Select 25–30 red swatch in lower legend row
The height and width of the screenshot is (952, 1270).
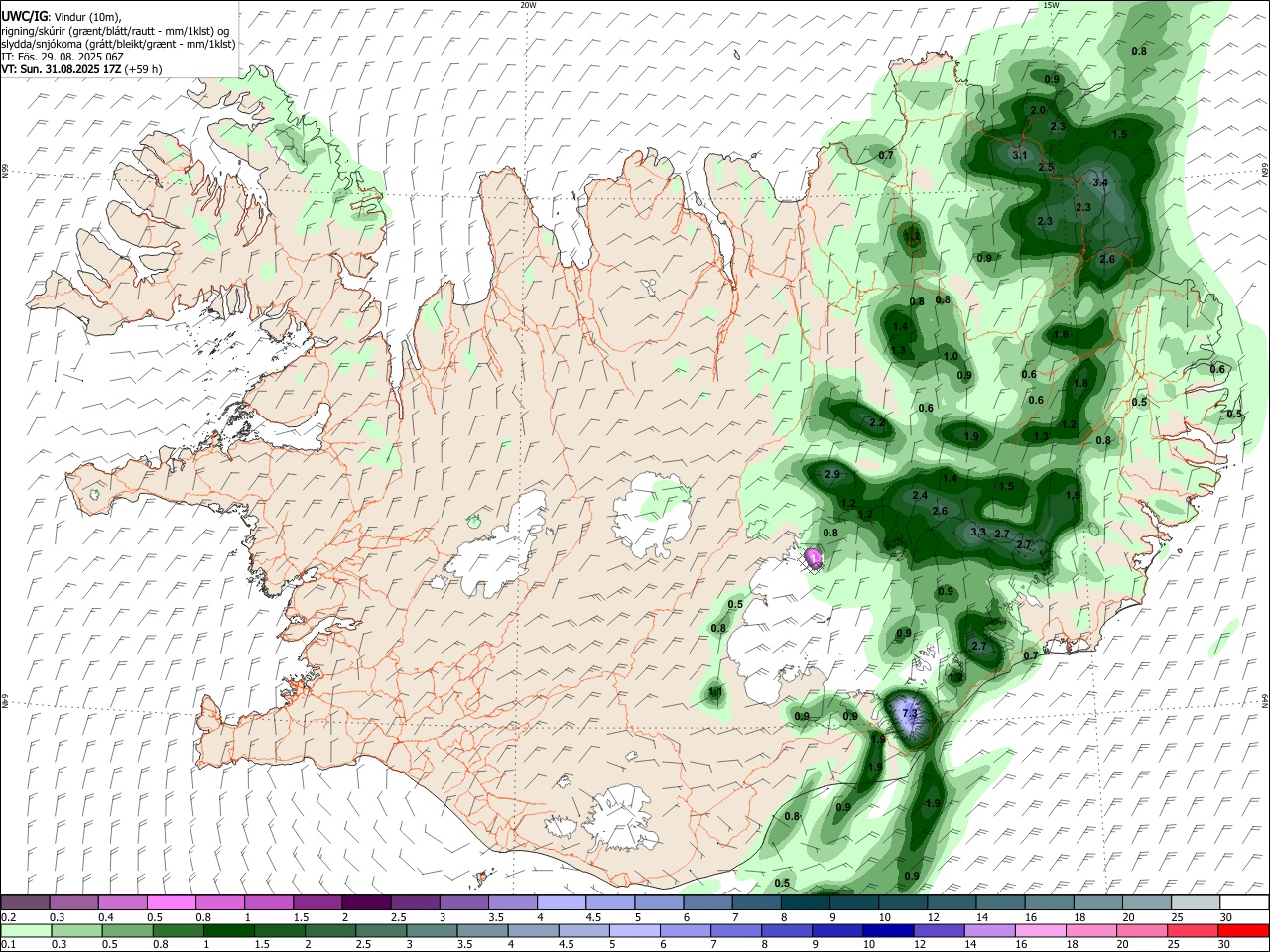pyautogui.click(x=1194, y=930)
